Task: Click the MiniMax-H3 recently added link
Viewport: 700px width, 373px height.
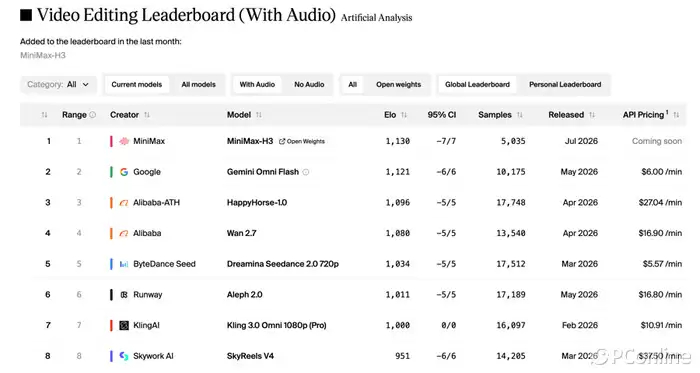Action: (x=43, y=55)
